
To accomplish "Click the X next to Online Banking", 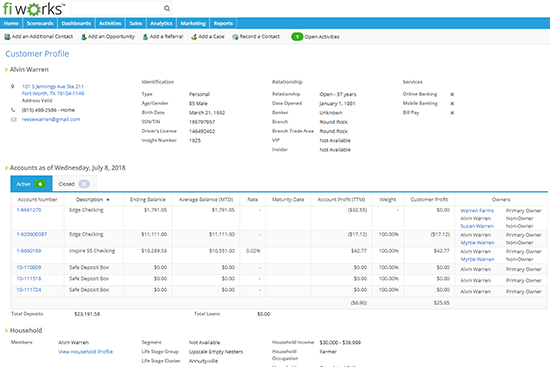I will pyautogui.click(x=452, y=94).
